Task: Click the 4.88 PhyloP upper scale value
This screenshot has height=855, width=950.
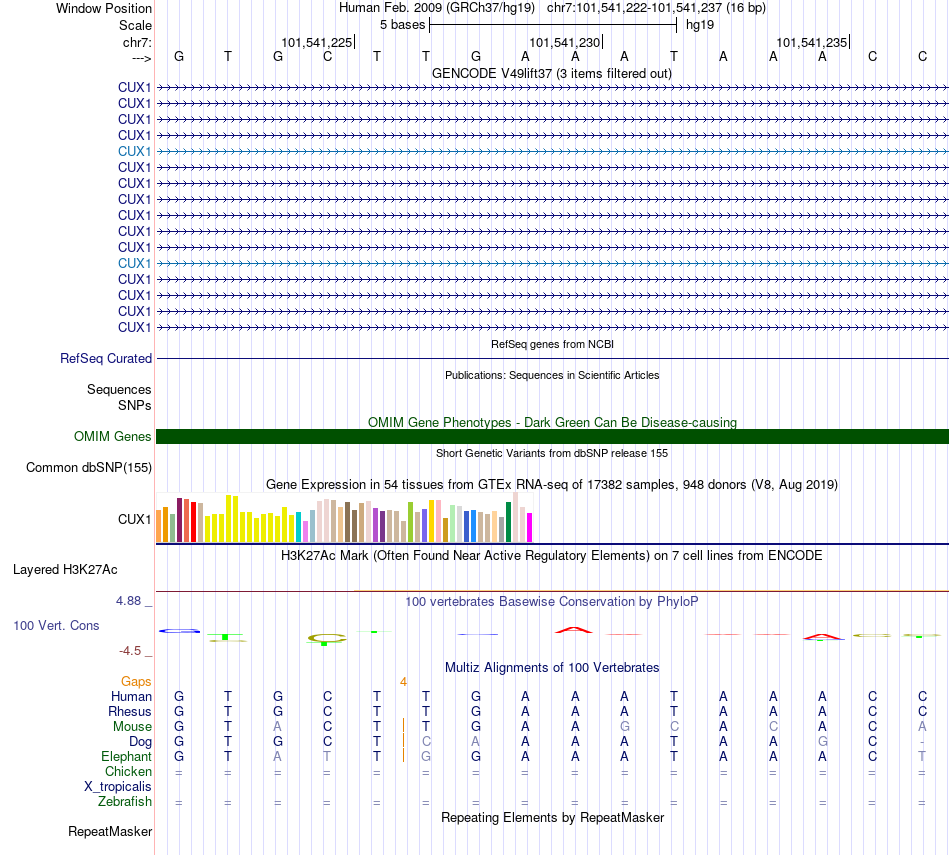Action: 128,601
